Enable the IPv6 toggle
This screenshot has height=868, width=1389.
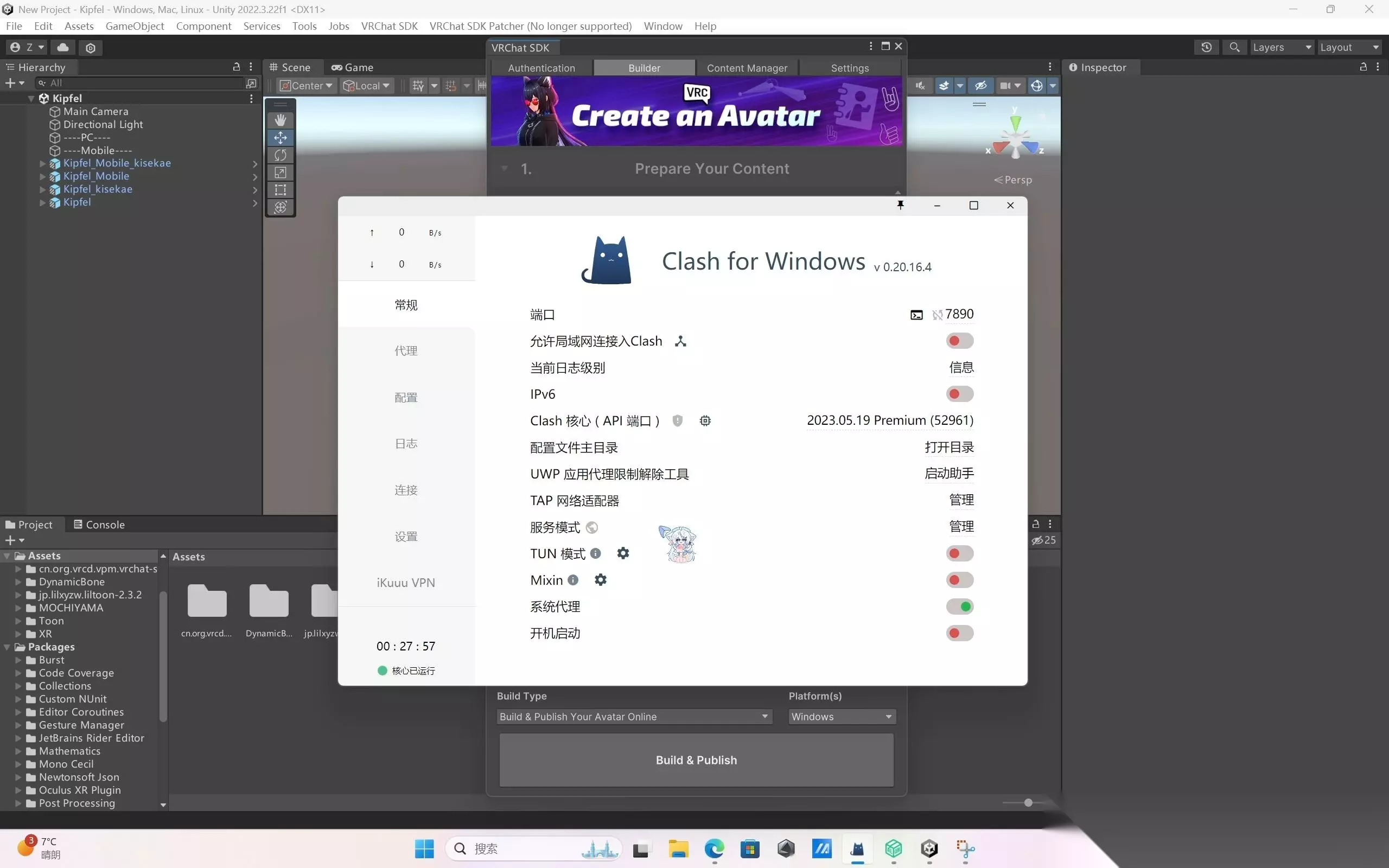[x=960, y=394]
